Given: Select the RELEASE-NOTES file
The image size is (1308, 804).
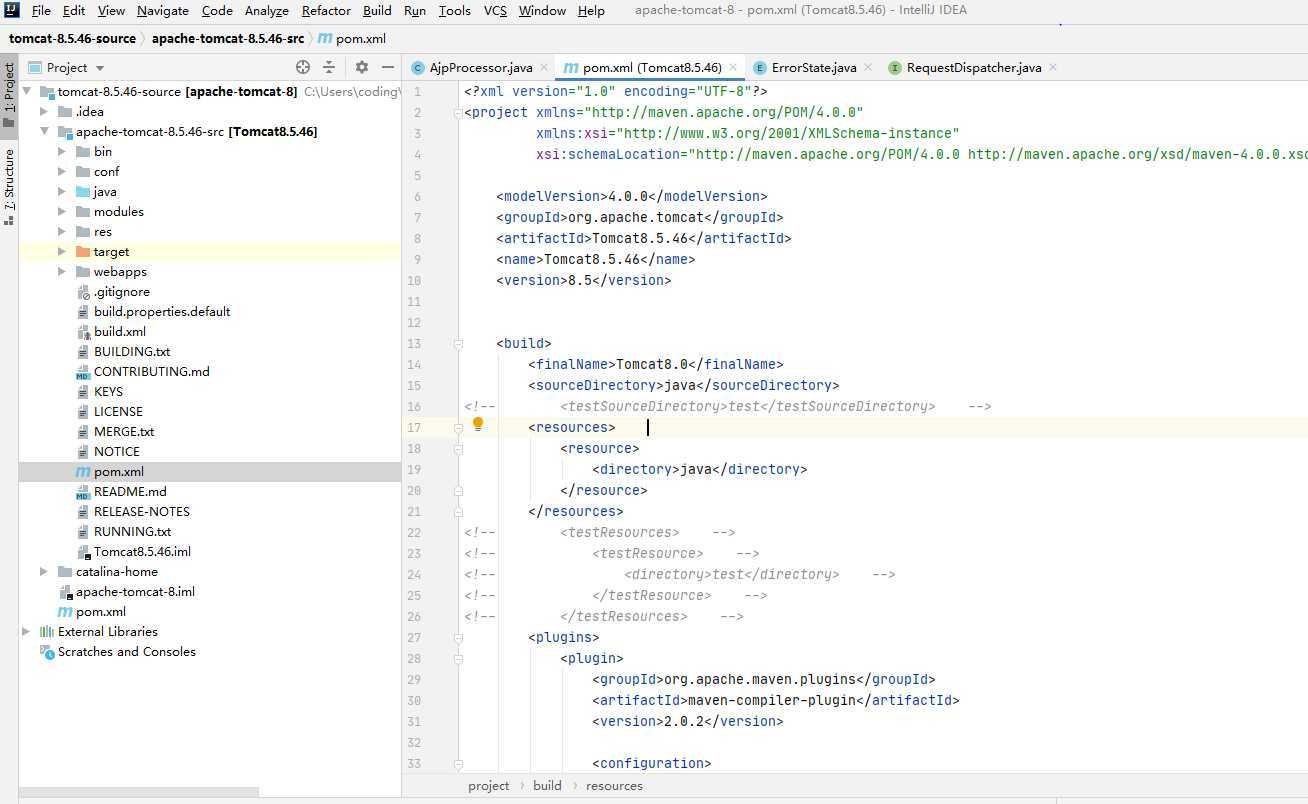Looking at the screenshot, I should (x=141, y=511).
